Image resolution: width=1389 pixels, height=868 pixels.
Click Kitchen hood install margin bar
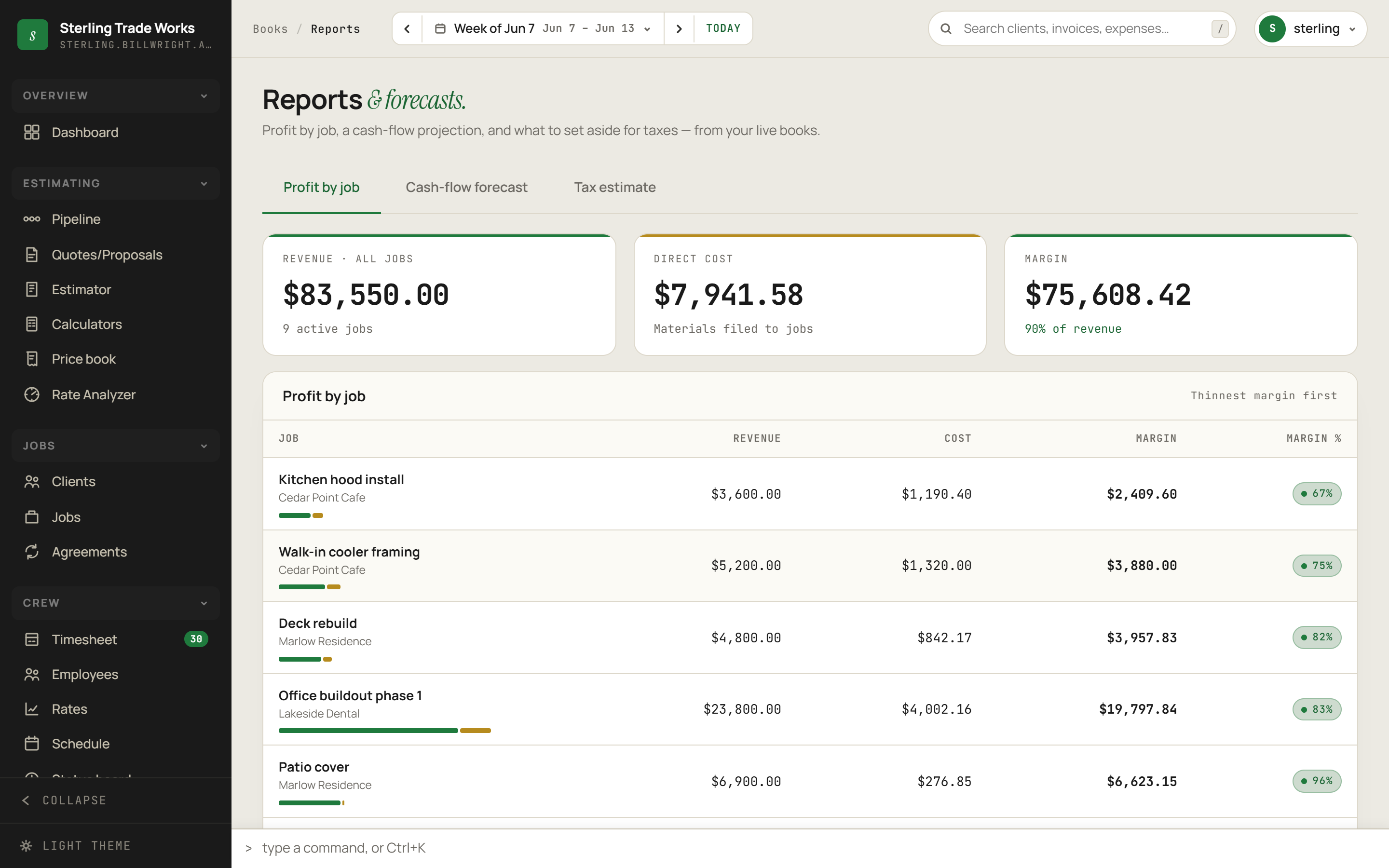[x=301, y=515]
